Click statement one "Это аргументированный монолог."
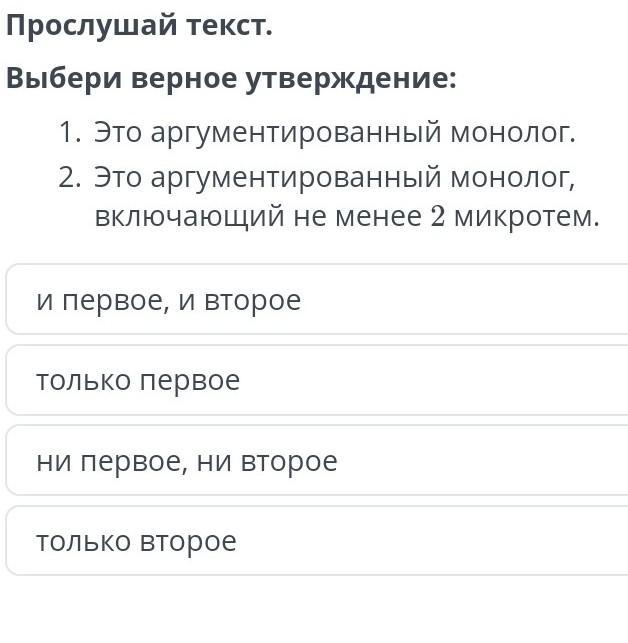628x643 pixels. (x=335, y=132)
